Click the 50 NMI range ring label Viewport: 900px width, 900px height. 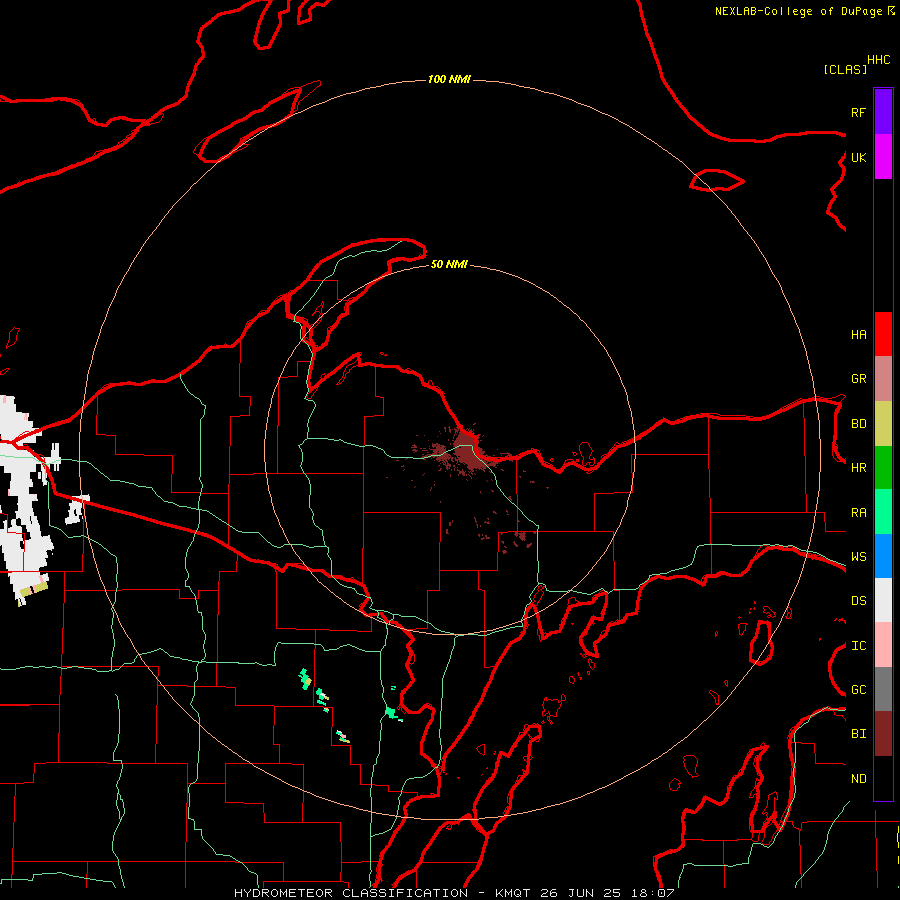click(449, 265)
